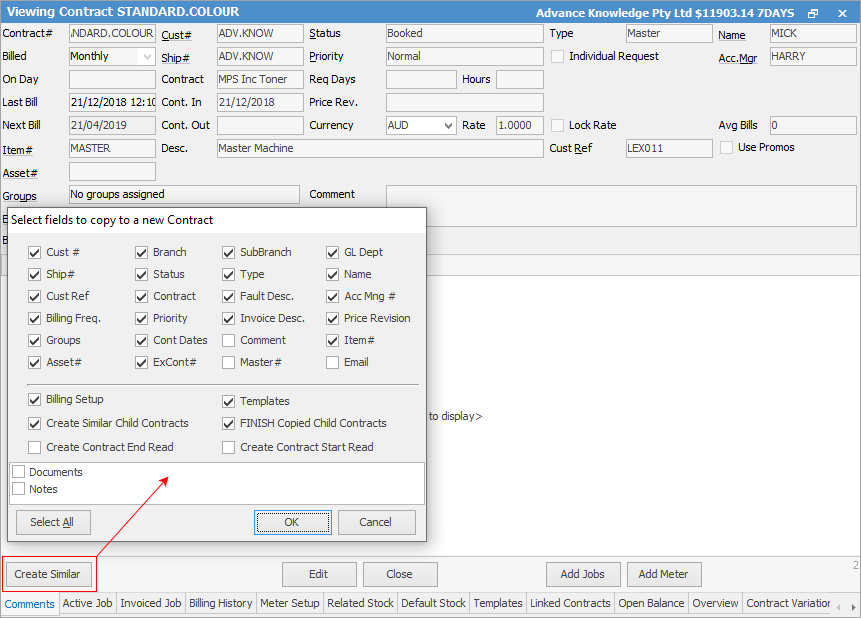Select the Linked Contracts tab
Screen dimensions: 861x618
tap(570, 603)
